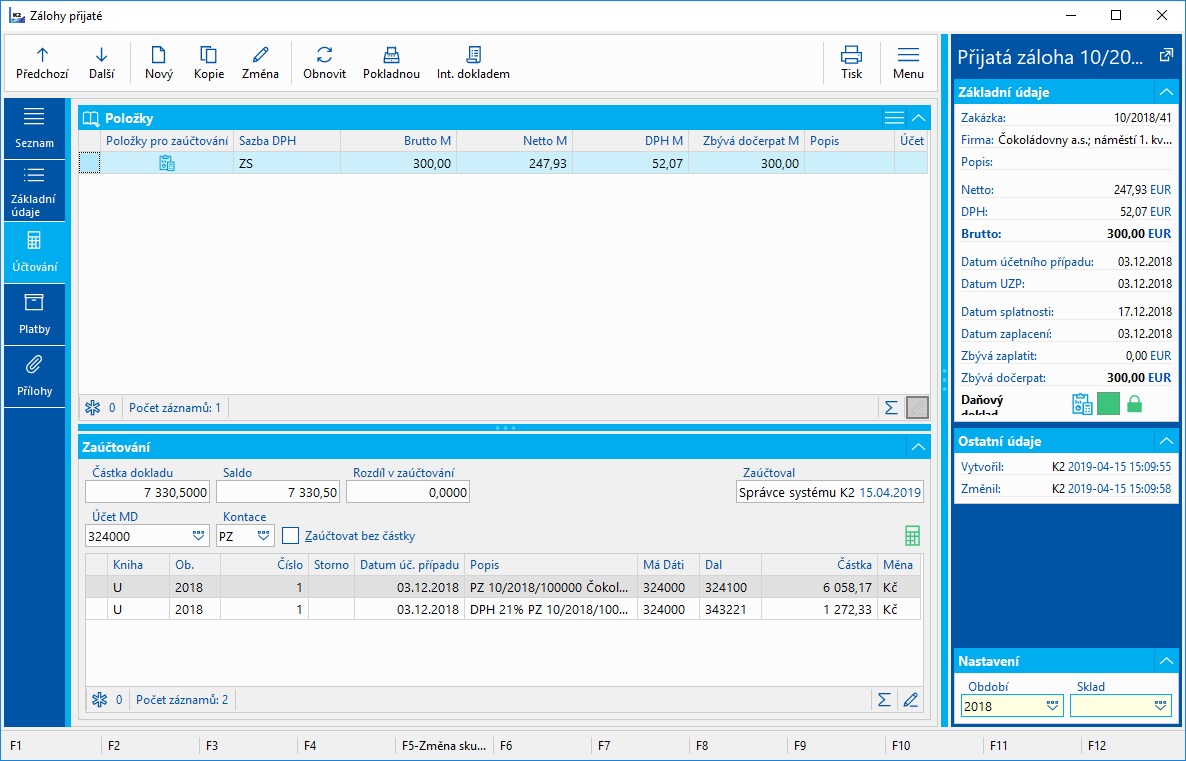
Task: Toggle the gray square button beside Položky sum
Action: pyautogui.click(x=917, y=407)
